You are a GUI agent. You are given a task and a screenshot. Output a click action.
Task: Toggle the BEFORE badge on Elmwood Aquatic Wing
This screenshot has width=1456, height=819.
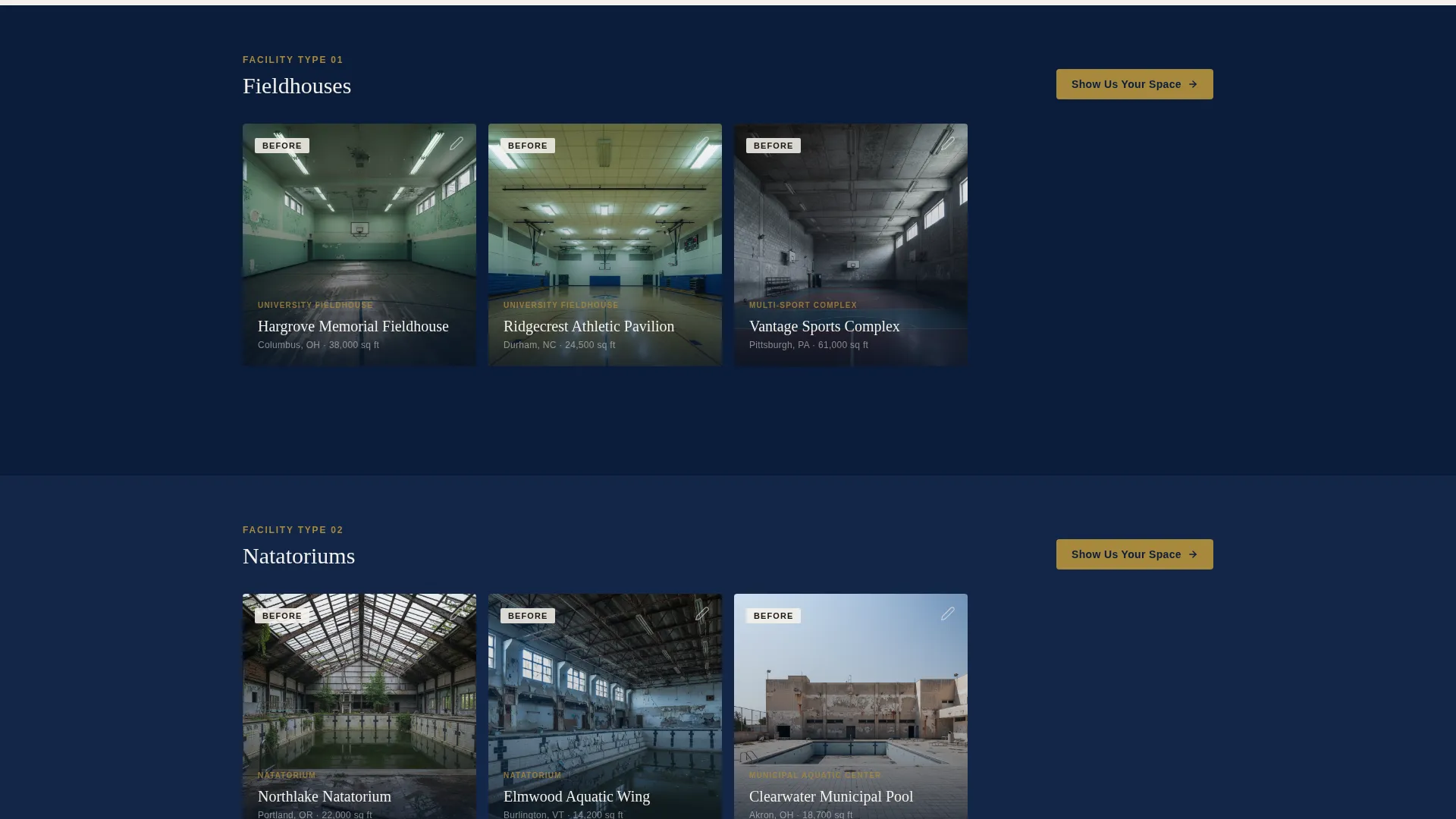pos(528,616)
